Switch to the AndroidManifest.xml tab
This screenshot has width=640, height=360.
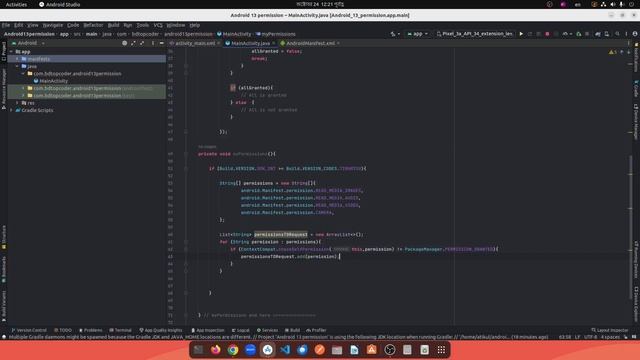310,43
